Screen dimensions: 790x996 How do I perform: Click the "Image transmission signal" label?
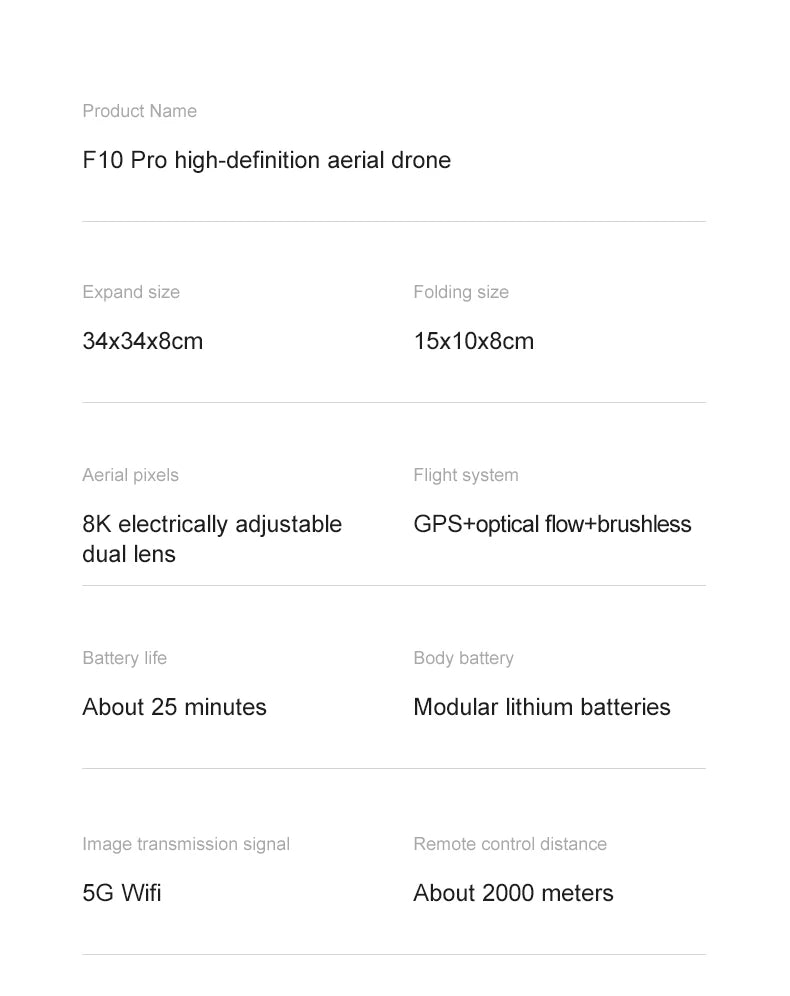[186, 844]
